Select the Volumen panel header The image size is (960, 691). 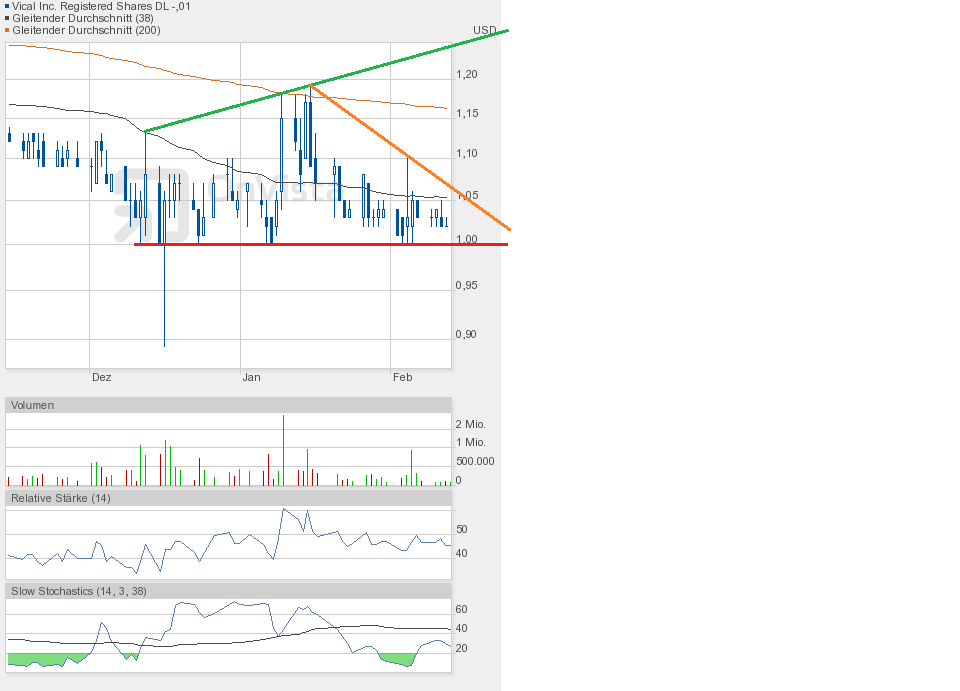click(33, 405)
